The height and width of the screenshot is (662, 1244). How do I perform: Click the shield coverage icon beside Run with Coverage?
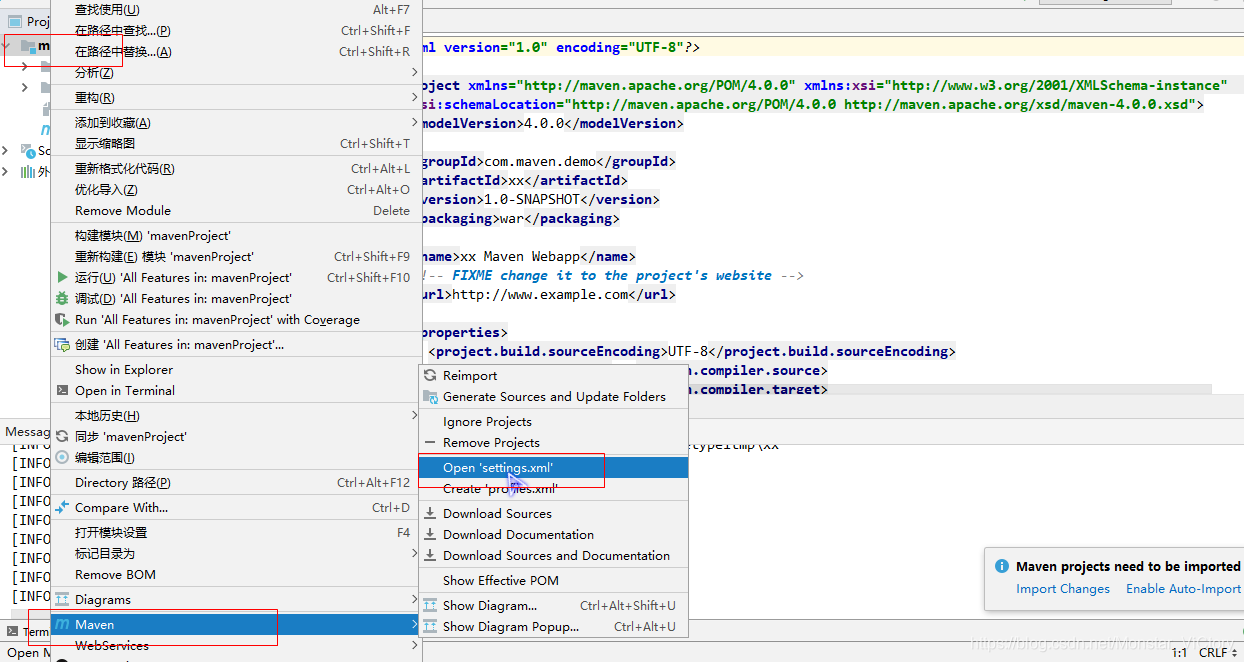(x=62, y=319)
